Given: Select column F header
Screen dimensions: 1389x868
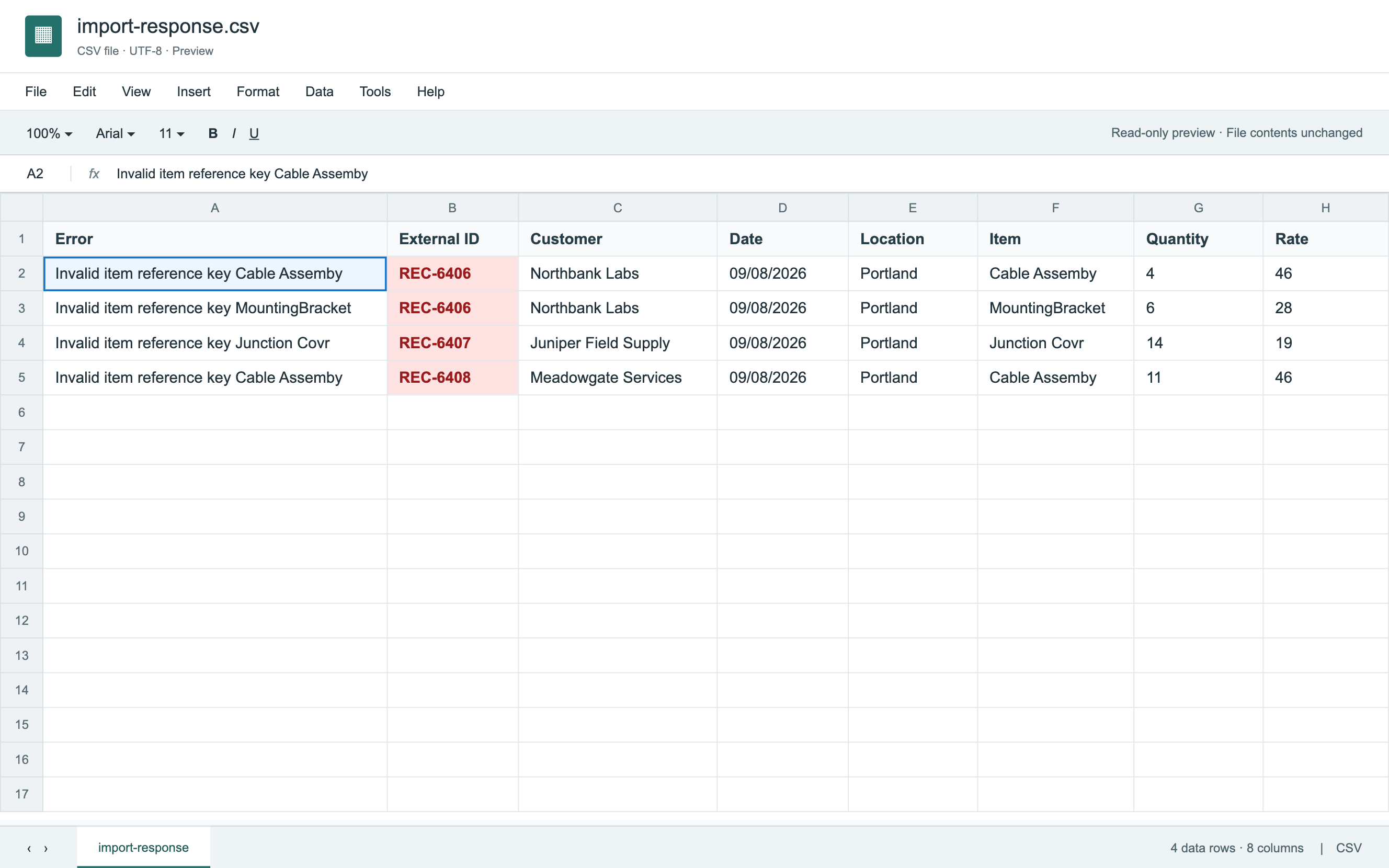Looking at the screenshot, I should (1055, 208).
